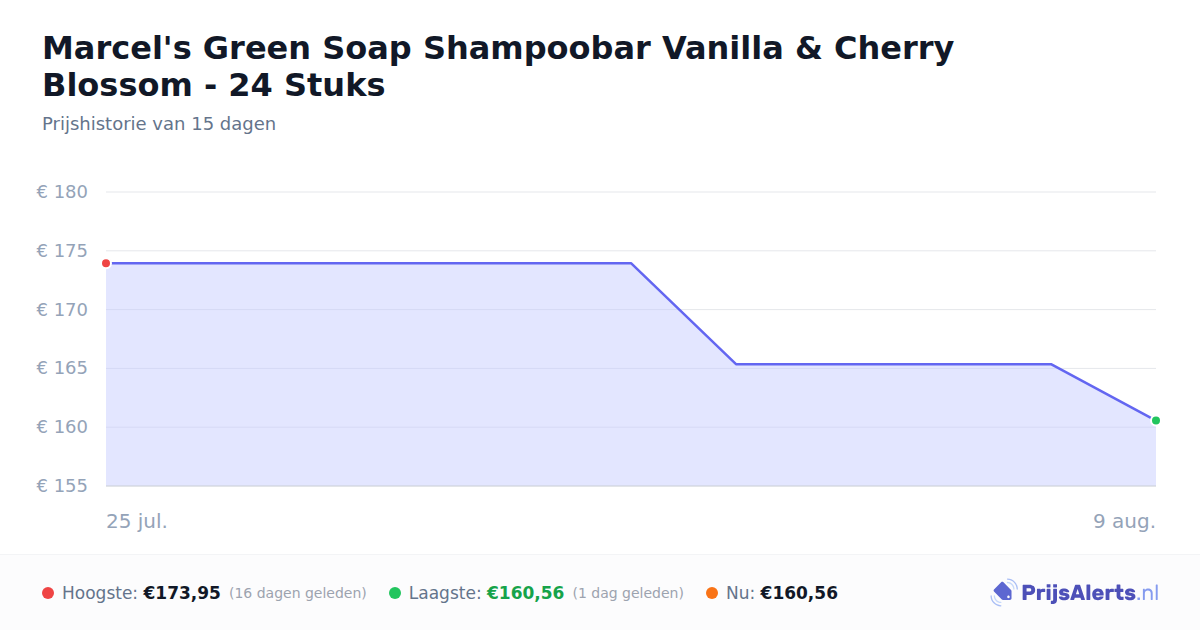Click the 16 dagen geleden note
The height and width of the screenshot is (630, 1200).
pyautogui.click(x=298, y=593)
